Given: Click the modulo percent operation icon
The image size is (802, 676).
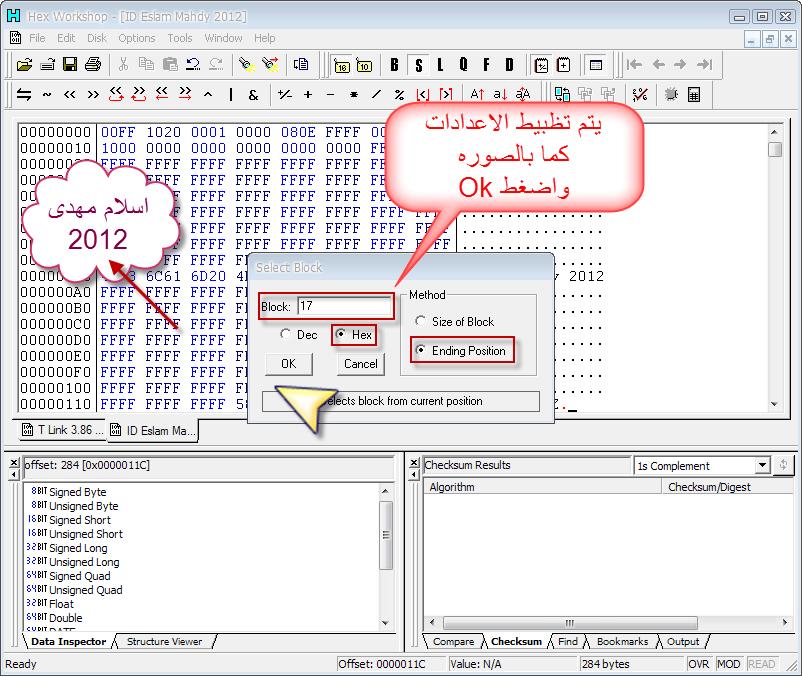Looking at the screenshot, I should [x=399, y=95].
